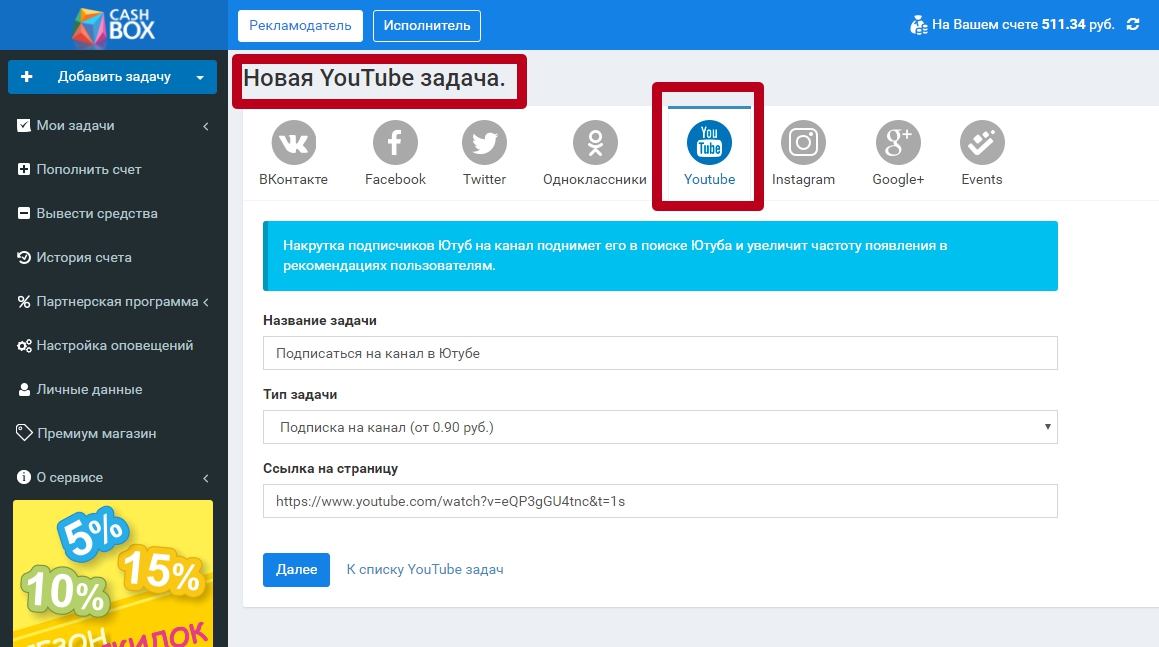This screenshot has width=1159, height=647.
Task: Switch to Исполнитель mode
Action: (426, 26)
